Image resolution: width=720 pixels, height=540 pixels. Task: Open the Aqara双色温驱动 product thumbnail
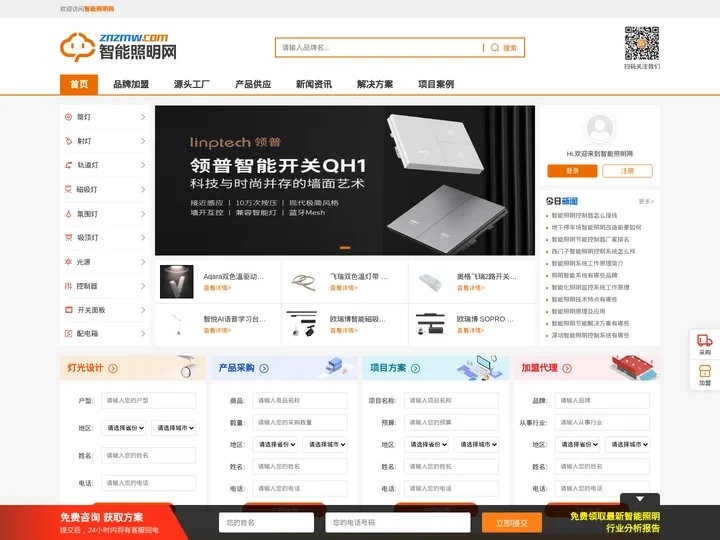click(x=176, y=281)
